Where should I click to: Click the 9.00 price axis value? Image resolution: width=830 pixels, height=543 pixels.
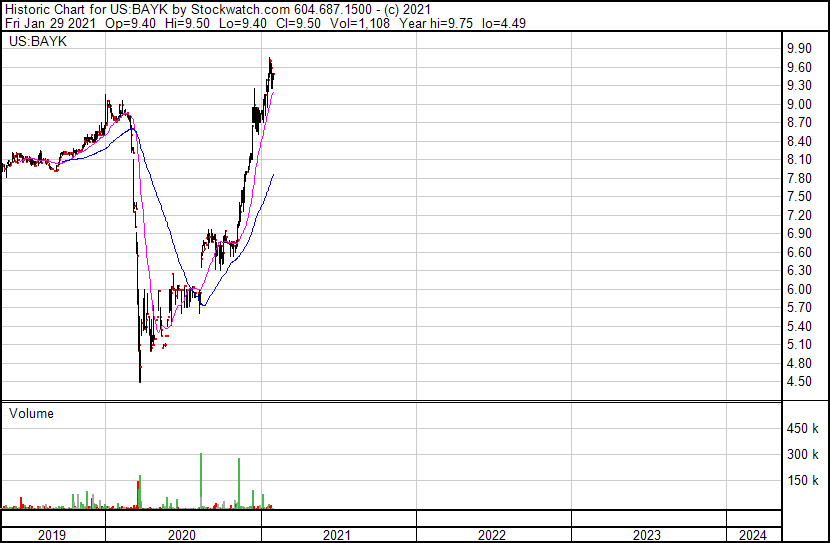tap(799, 104)
